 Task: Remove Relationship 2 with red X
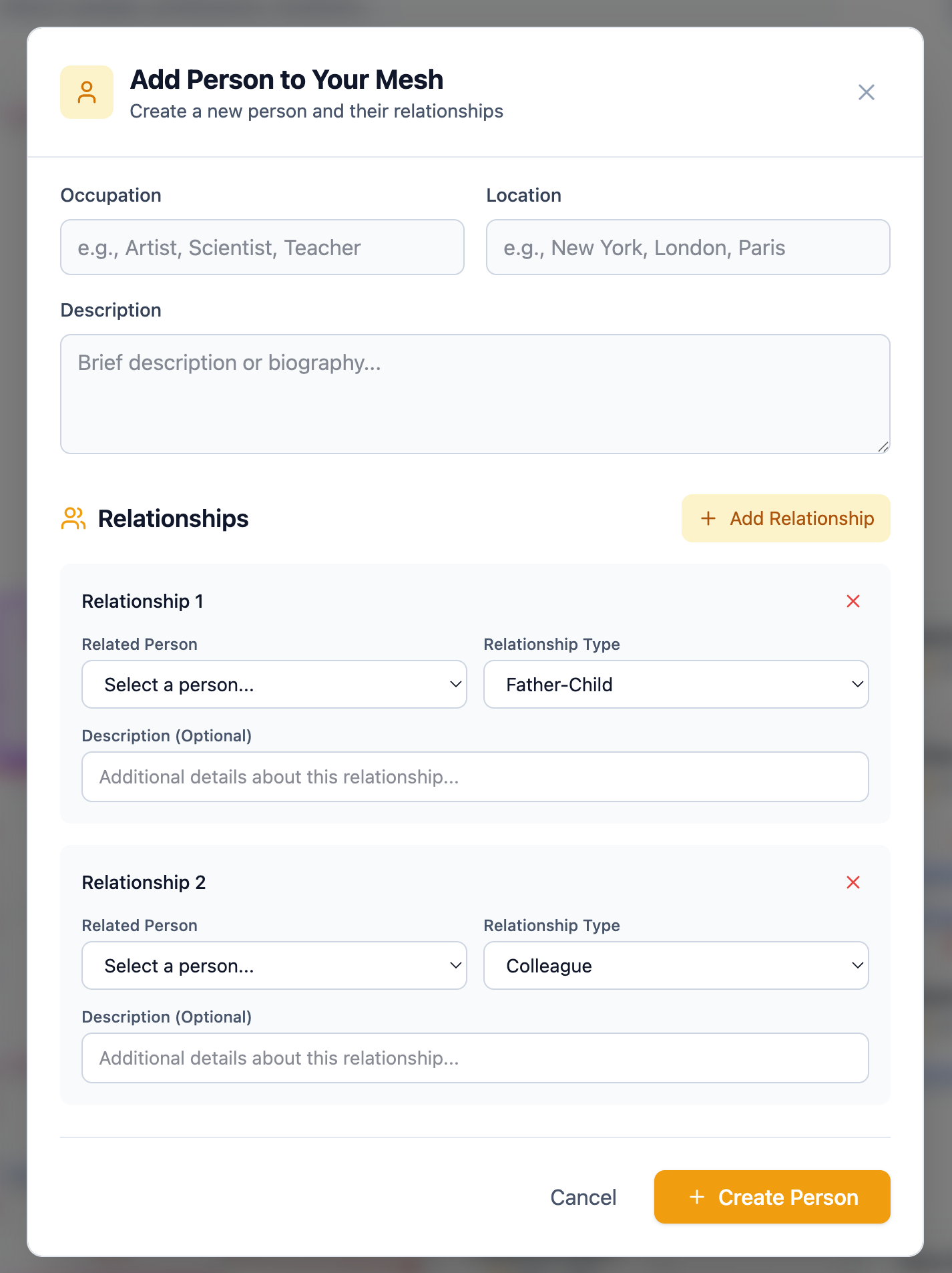pyautogui.click(x=853, y=882)
